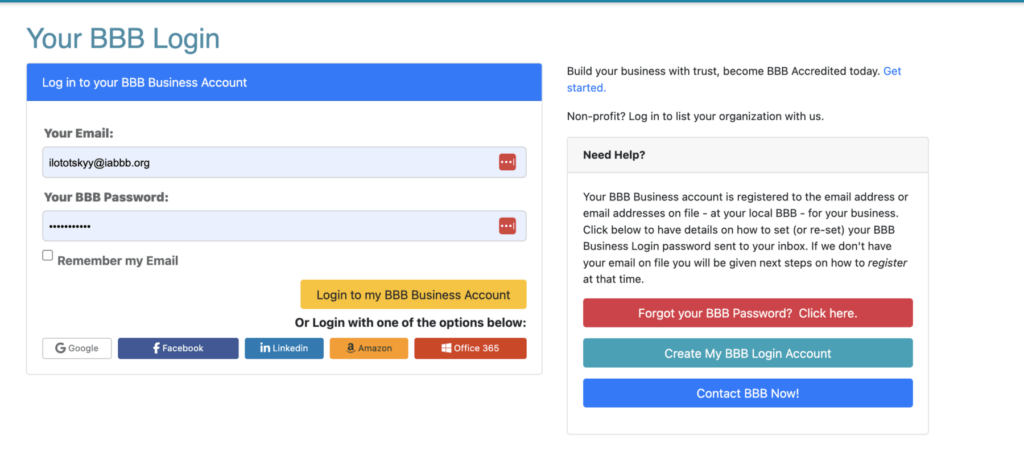Click the Your Email: label
Viewport: 1024px width, 451px height.
(x=79, y=134)
